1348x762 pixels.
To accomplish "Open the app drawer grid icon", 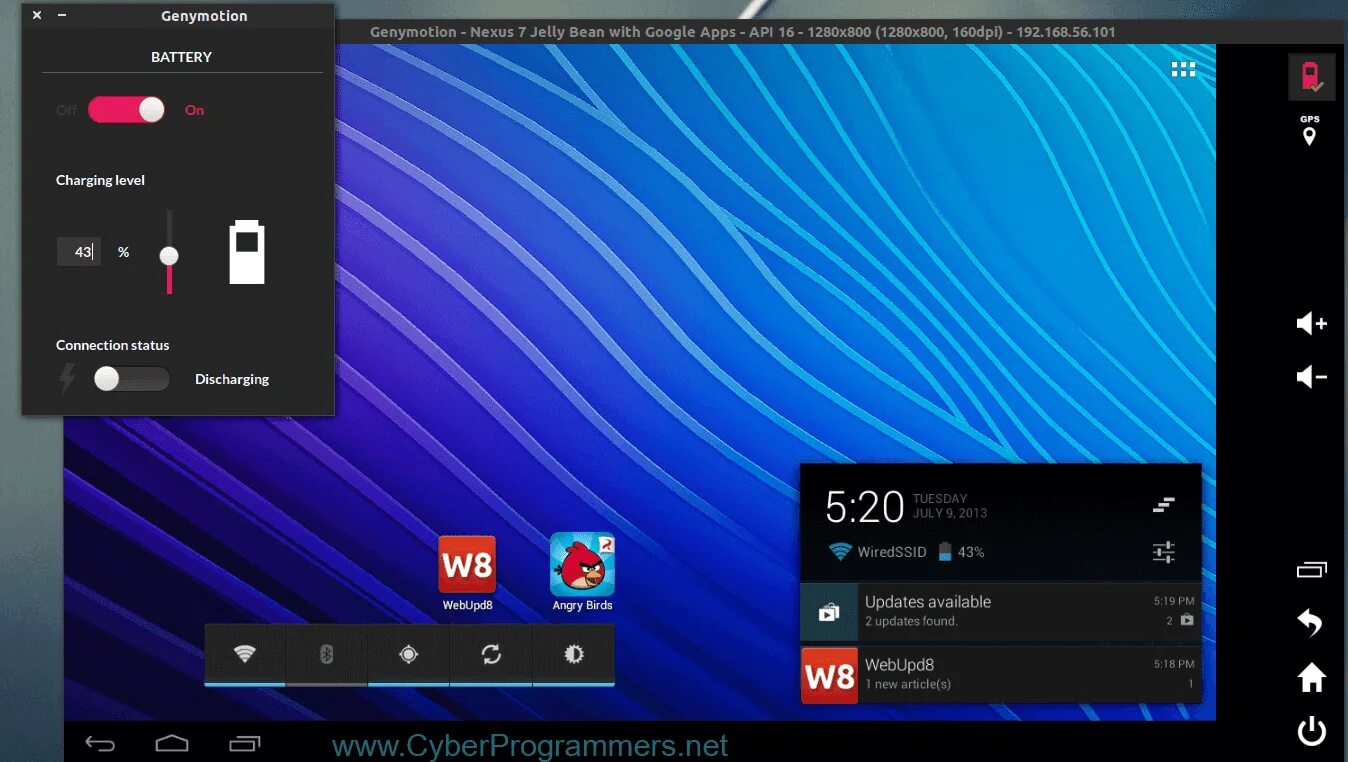I will [1183, 68].
